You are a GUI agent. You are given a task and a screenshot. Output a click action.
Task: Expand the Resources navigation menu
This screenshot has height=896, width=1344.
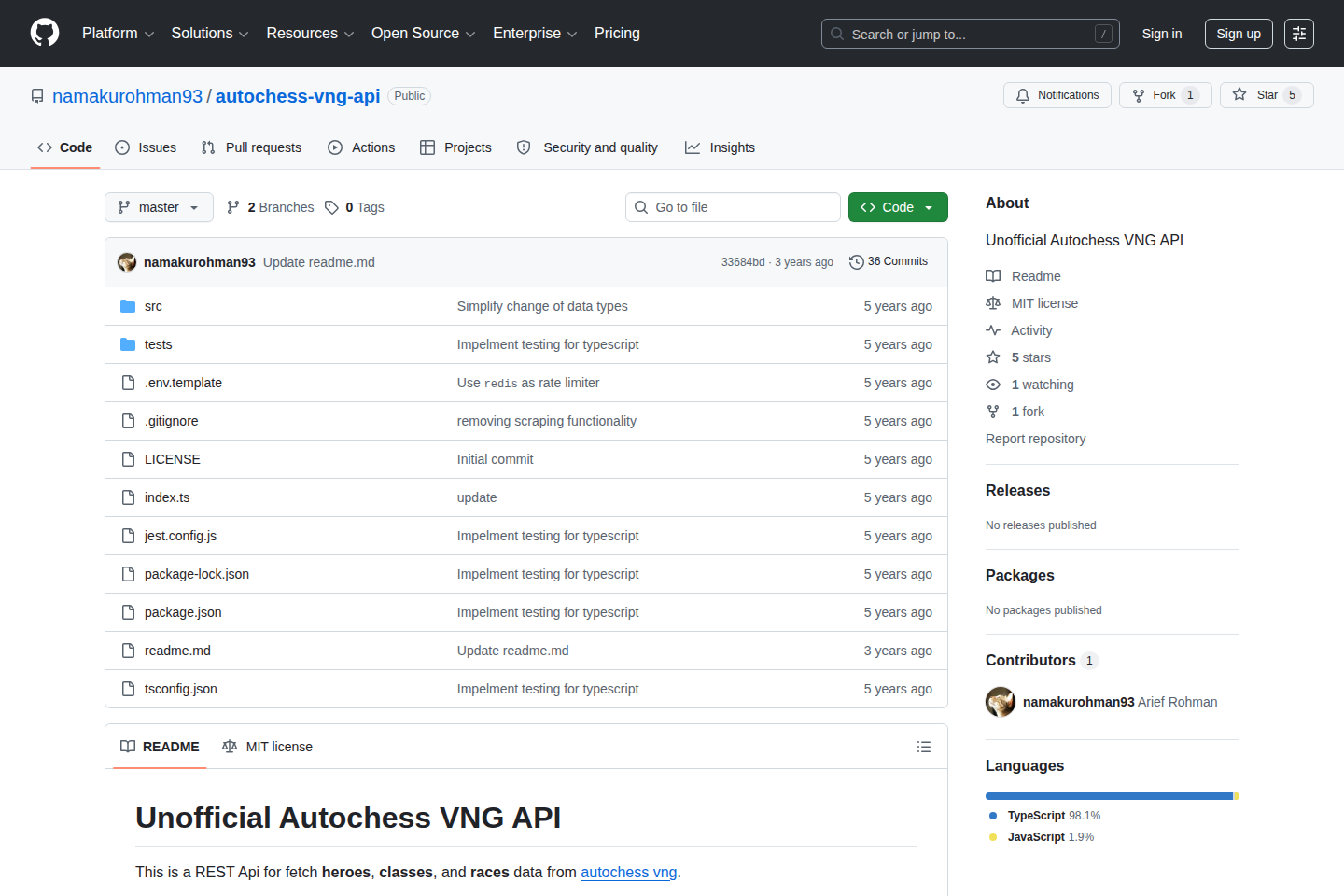[310, 33]
